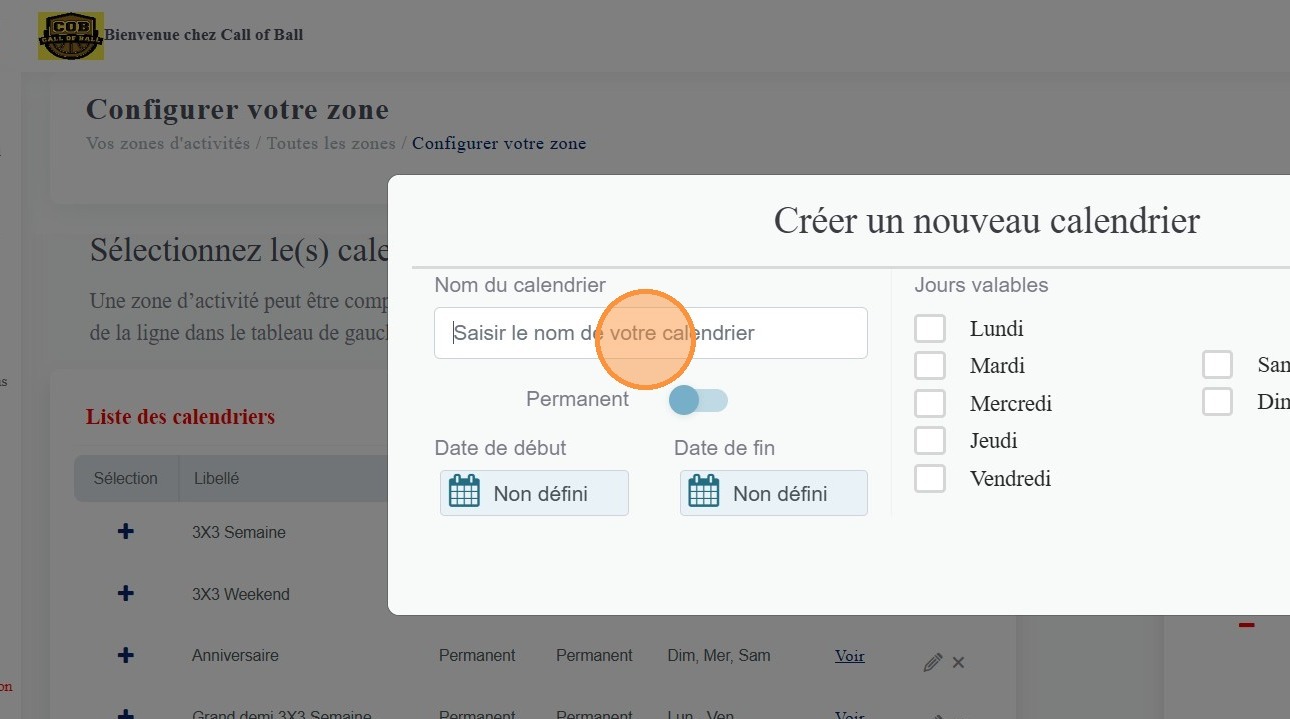1290x719 pixels.
Task: Check the Lundi checkbox
Action: [x=930, y=328]
